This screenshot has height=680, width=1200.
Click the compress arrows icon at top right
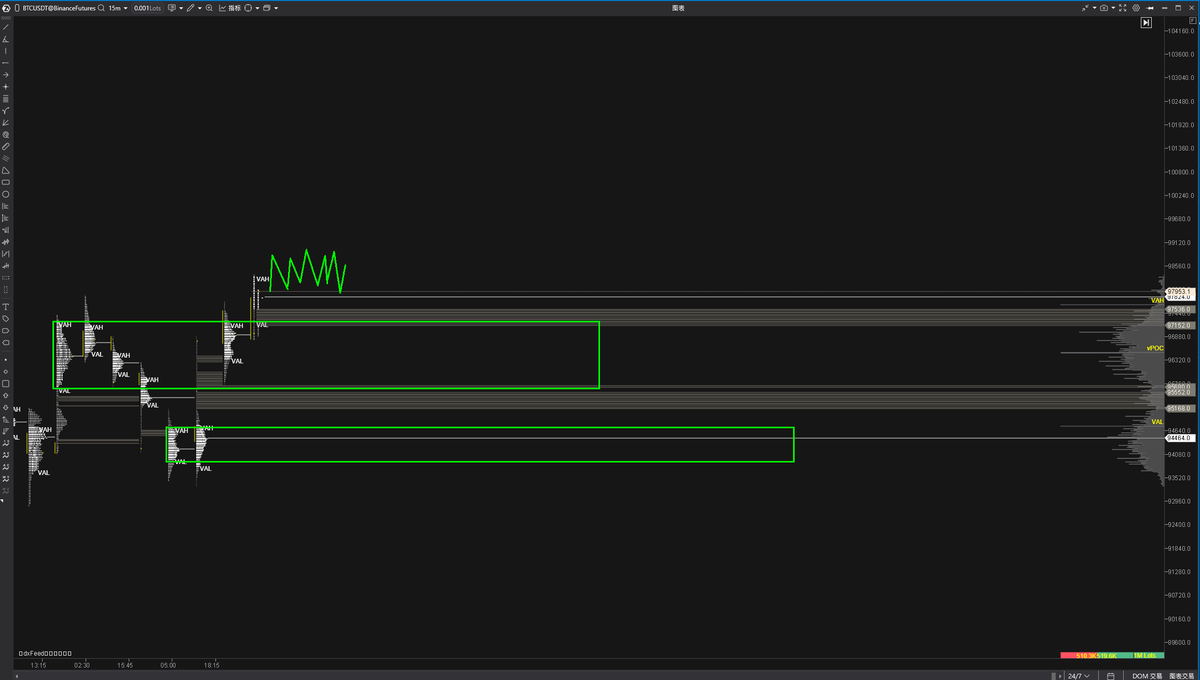(x=1085, y=8)
